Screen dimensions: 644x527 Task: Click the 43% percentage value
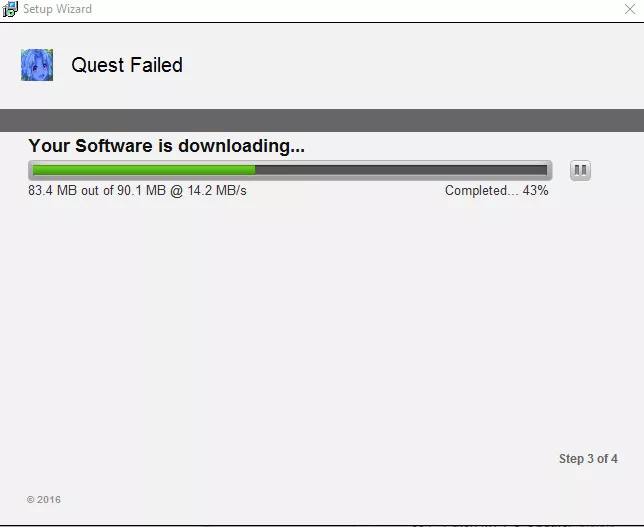[535, 191]
